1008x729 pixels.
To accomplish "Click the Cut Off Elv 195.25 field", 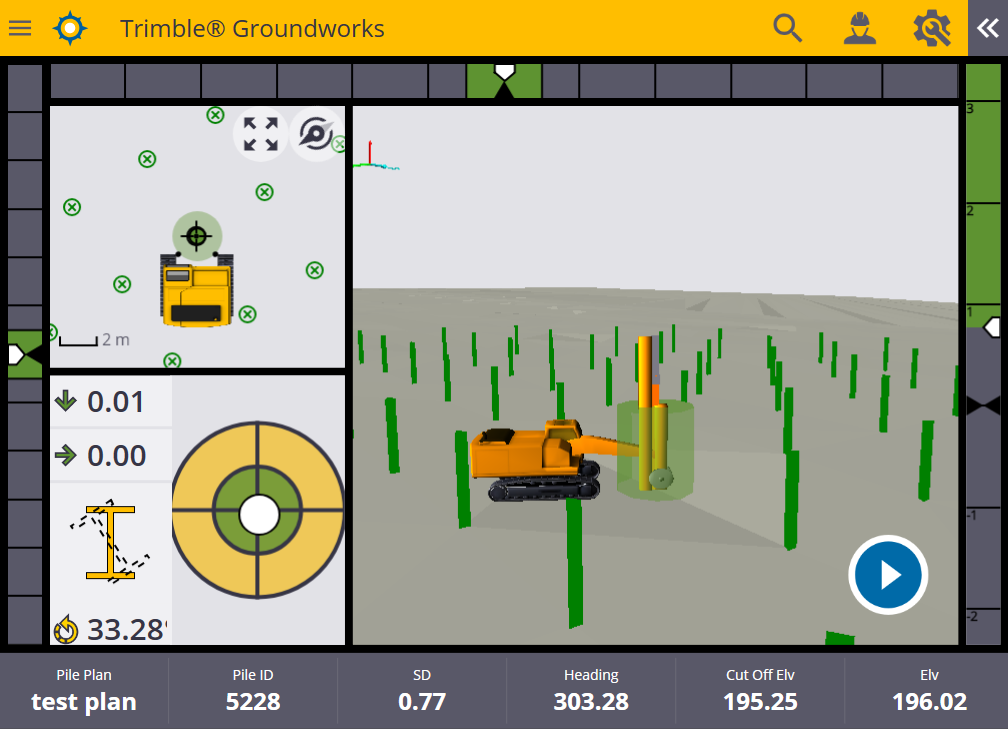I will pos(760,691).
